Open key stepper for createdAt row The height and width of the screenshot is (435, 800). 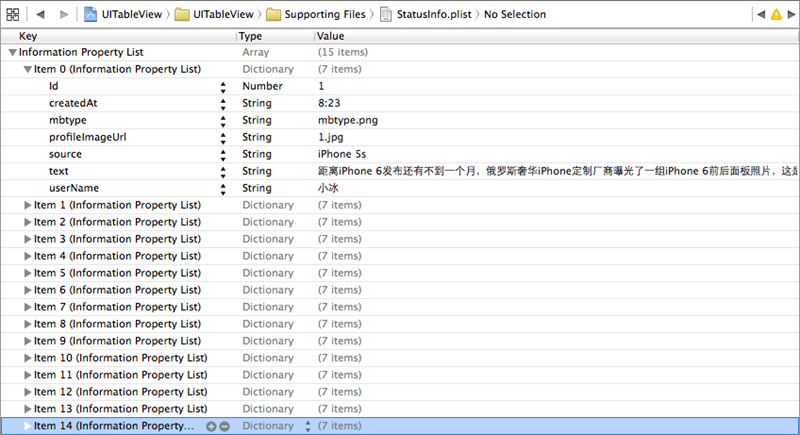point(223,105)
